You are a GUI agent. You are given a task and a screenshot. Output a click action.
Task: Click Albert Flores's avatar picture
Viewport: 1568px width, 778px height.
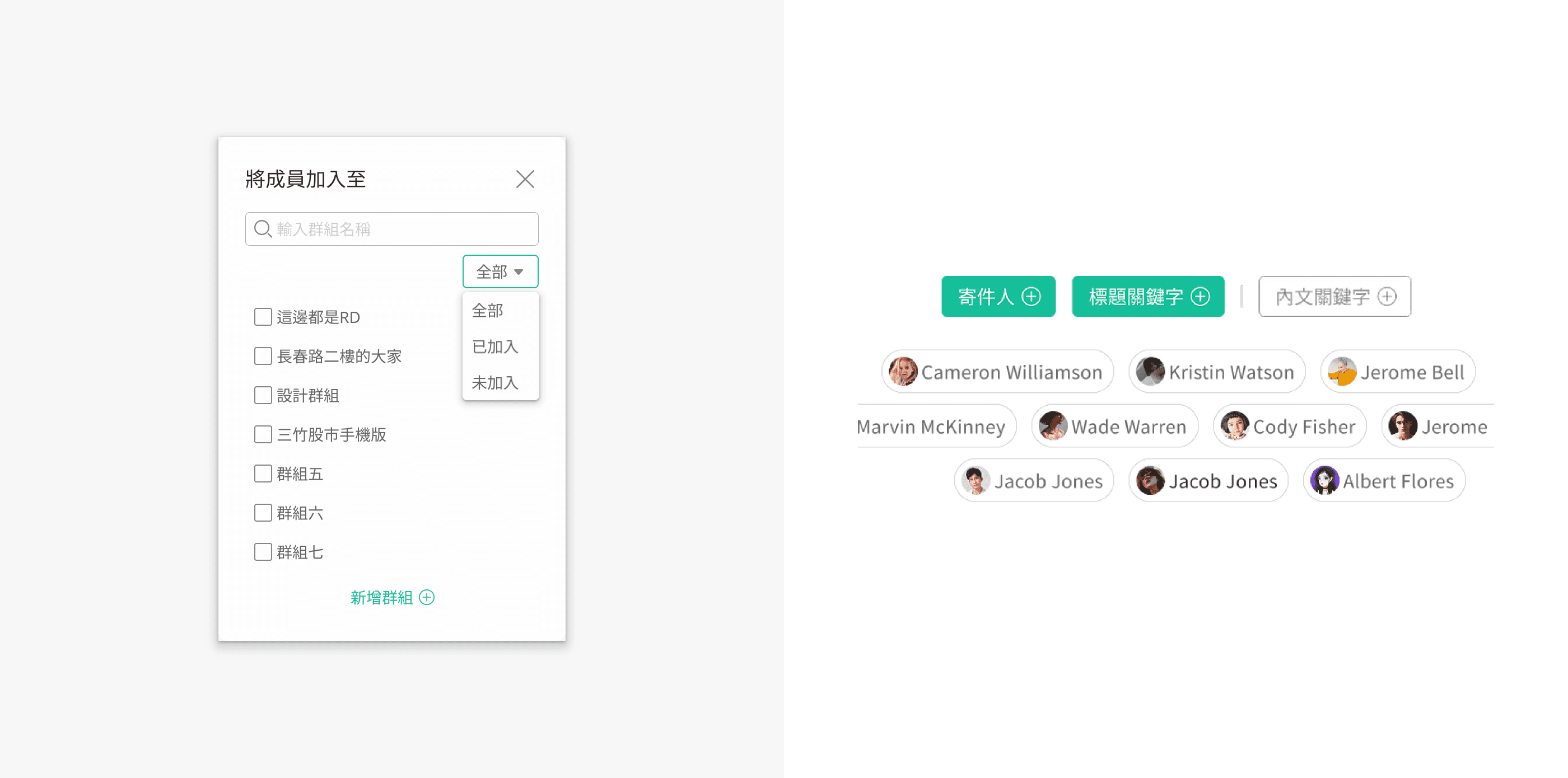pos(1324,481)
